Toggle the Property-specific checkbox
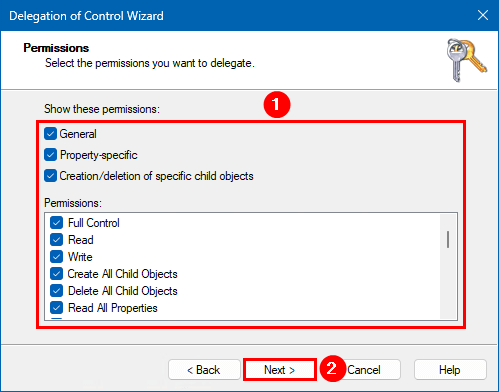Screen dimensions: 499x392 point(50,155)
